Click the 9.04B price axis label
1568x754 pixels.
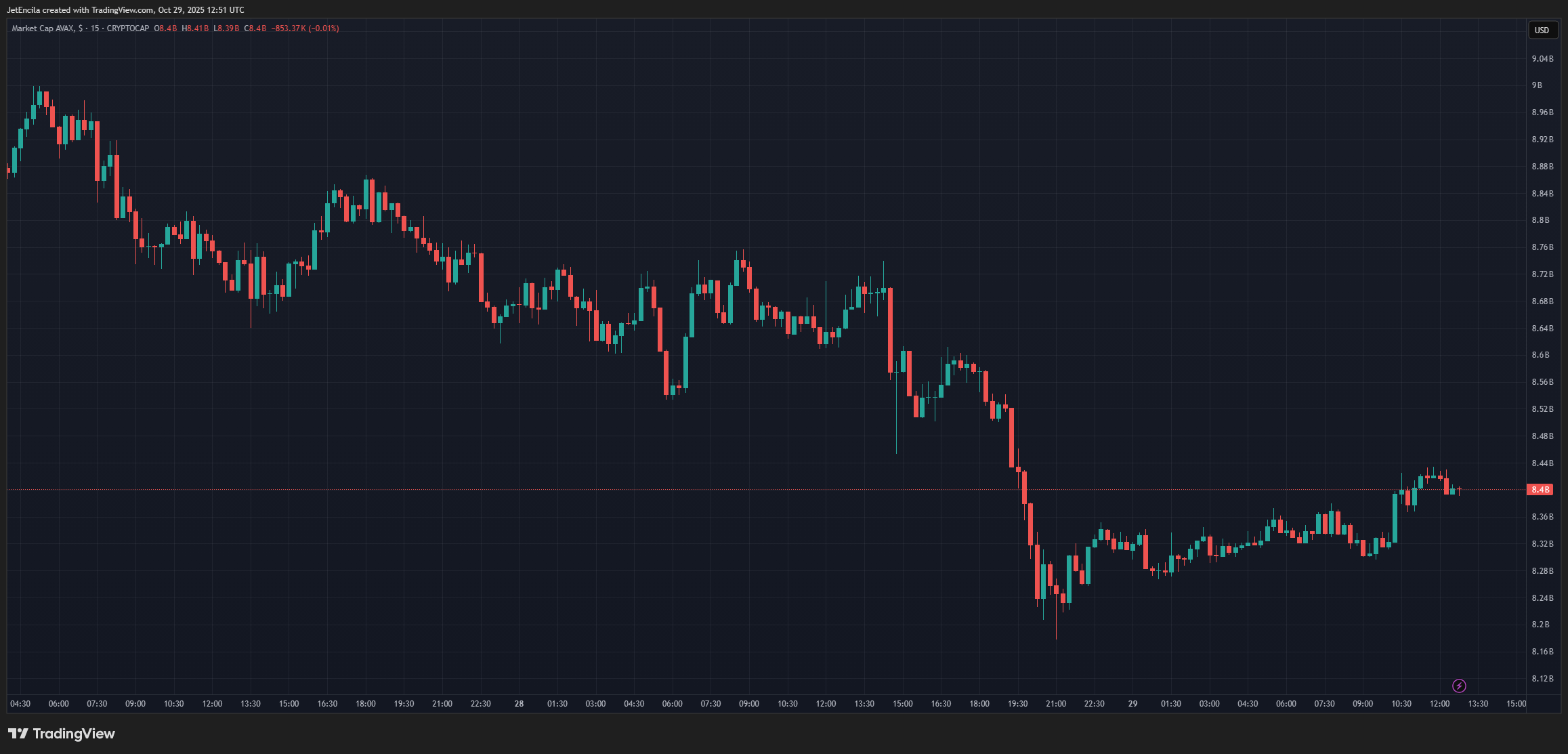coord(1542,59)
